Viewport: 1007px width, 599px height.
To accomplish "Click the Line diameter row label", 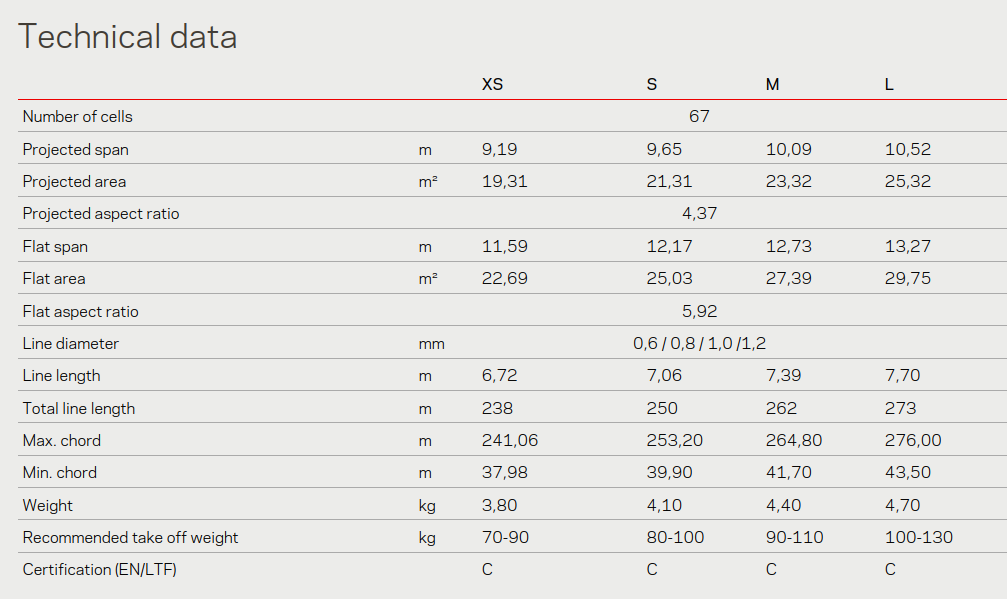I will click(x=70, y=344).
